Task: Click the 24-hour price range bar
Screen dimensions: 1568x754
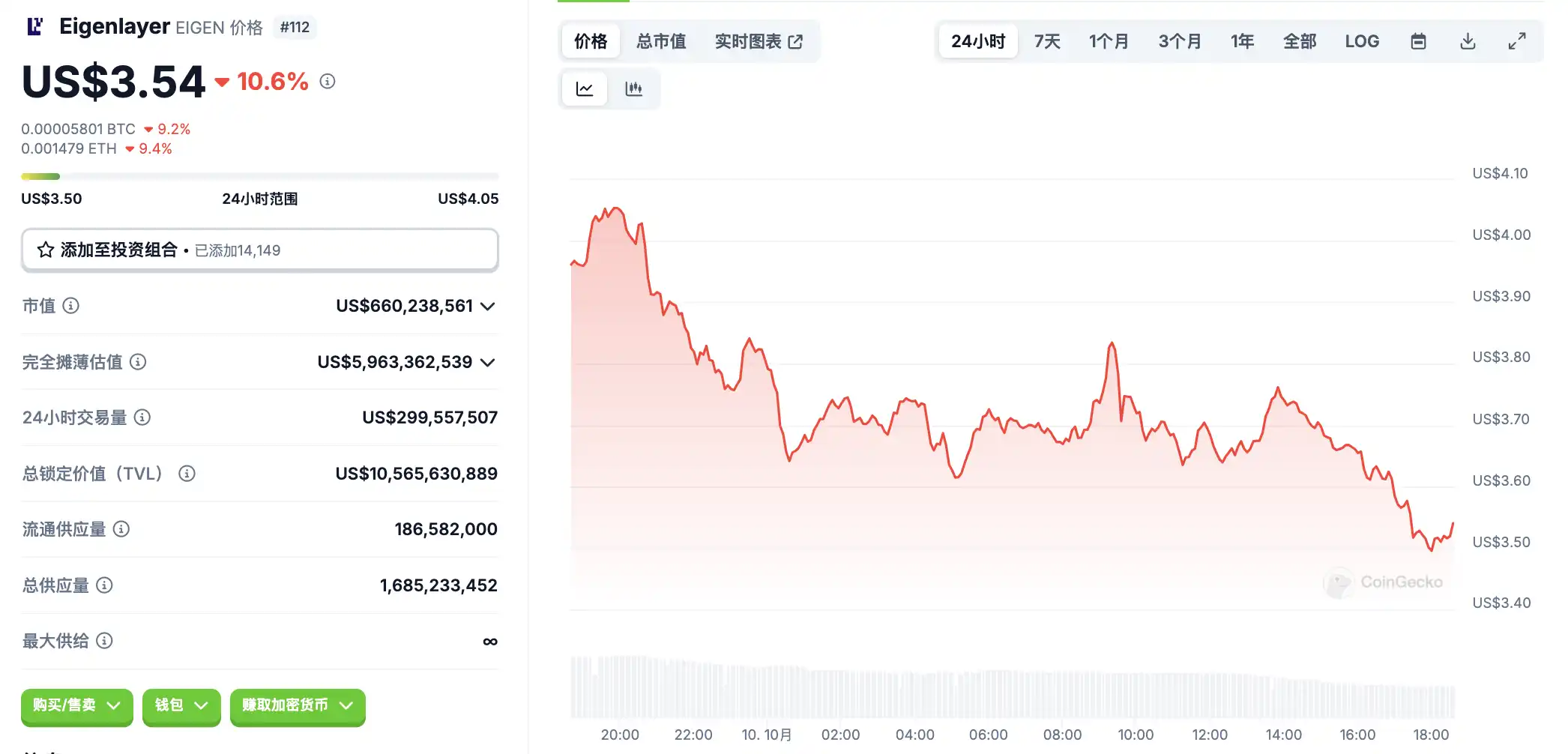Action: [x=259, y=177]
